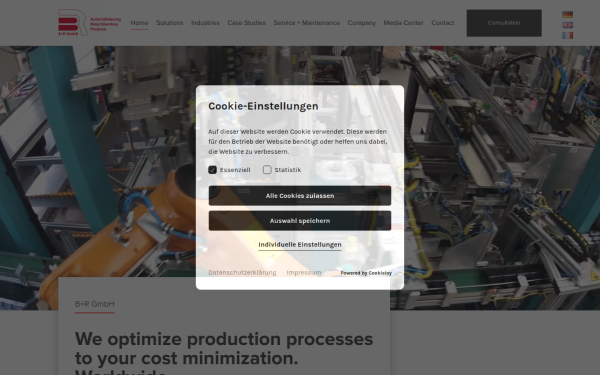
Task: Click the Powered by Cookieley link
Action: pyautogui.click(x=366, y=273)
